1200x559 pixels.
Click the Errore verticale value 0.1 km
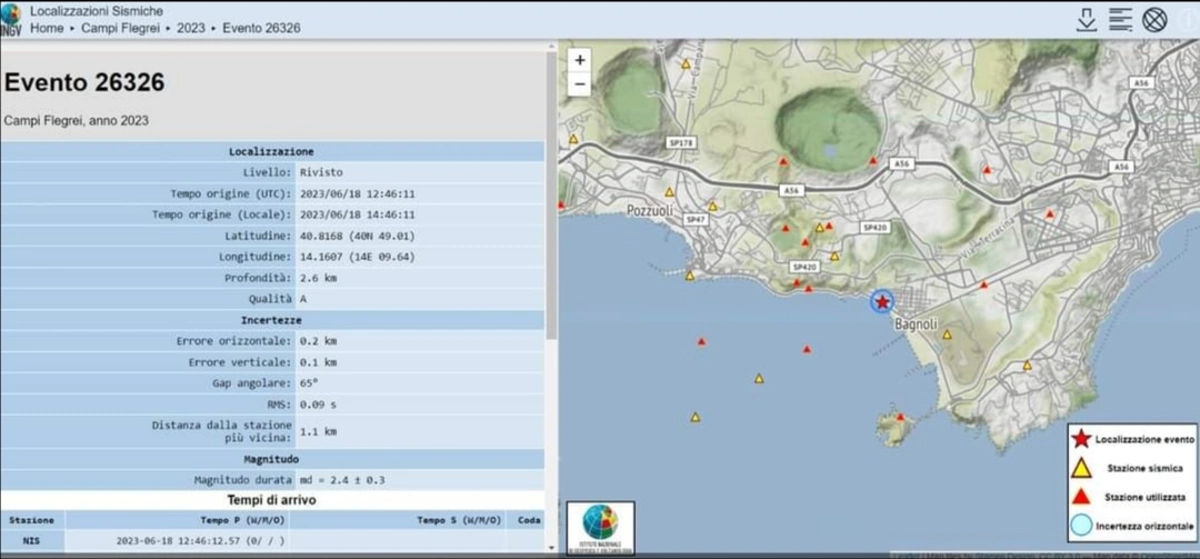tap(318, 362)
